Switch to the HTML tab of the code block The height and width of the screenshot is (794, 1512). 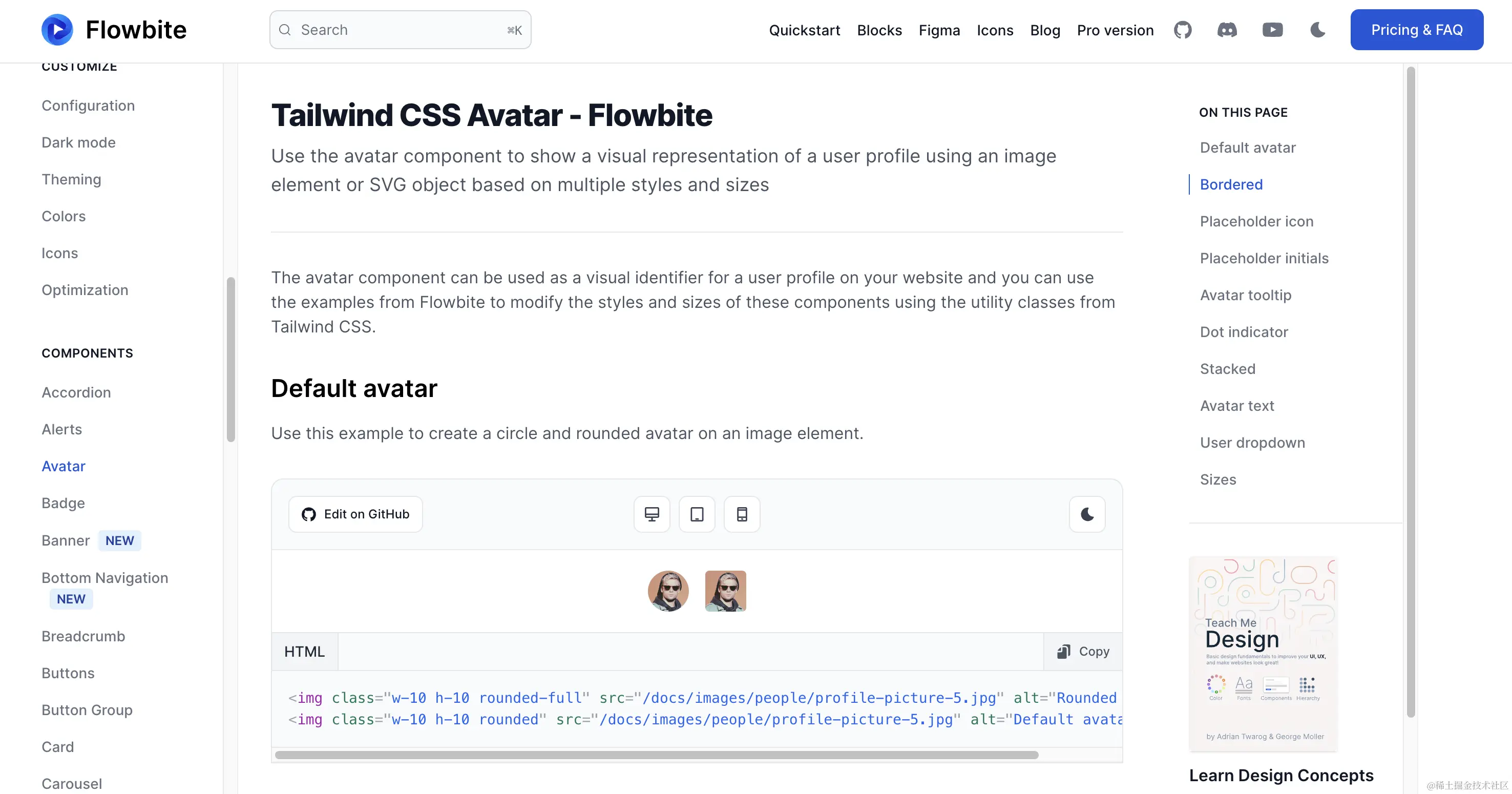[304, 652]
